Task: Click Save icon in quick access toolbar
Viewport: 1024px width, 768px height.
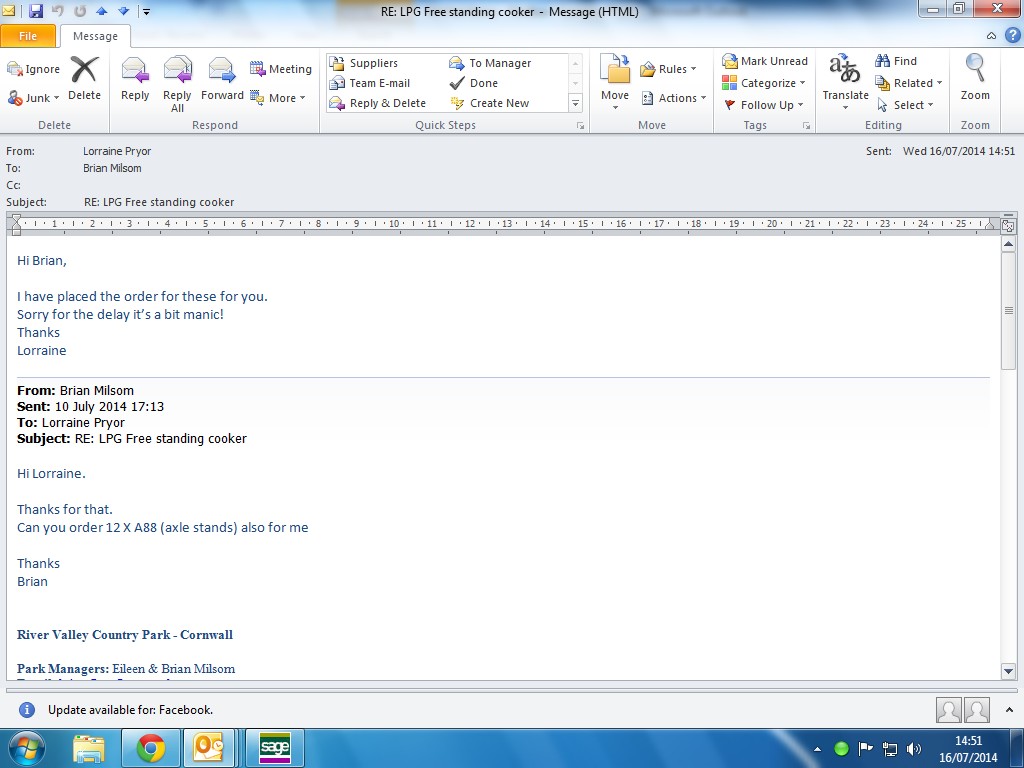Action: [36, 11]
